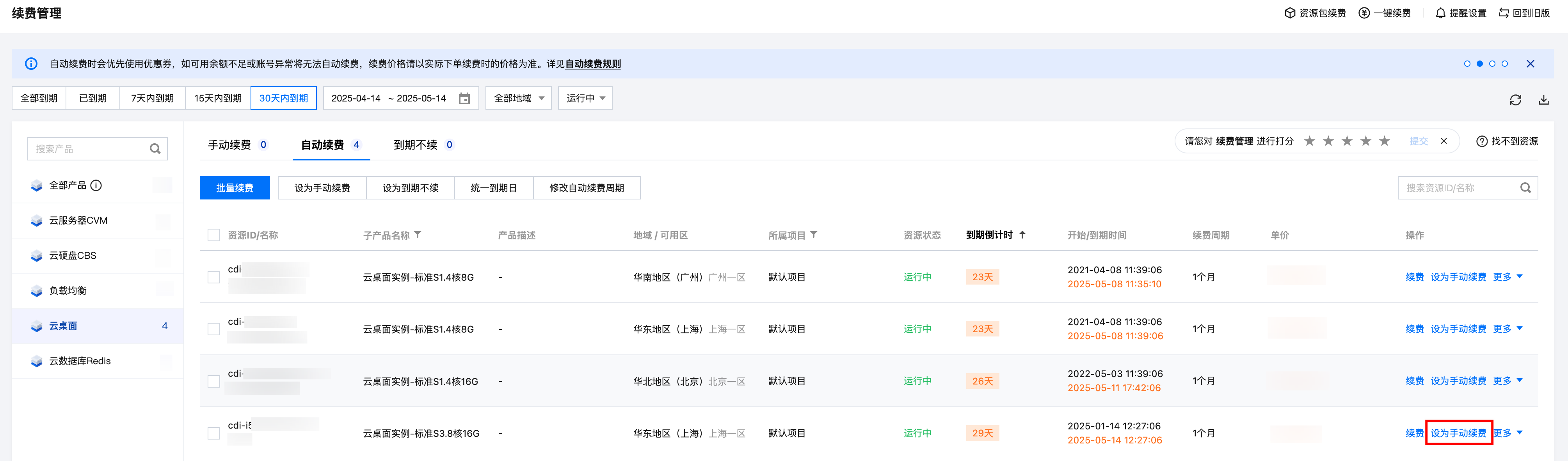Check the 北京一区 row checkbox
The width and height of the screenshot is (1568, 461).
(x=213, y=381)
